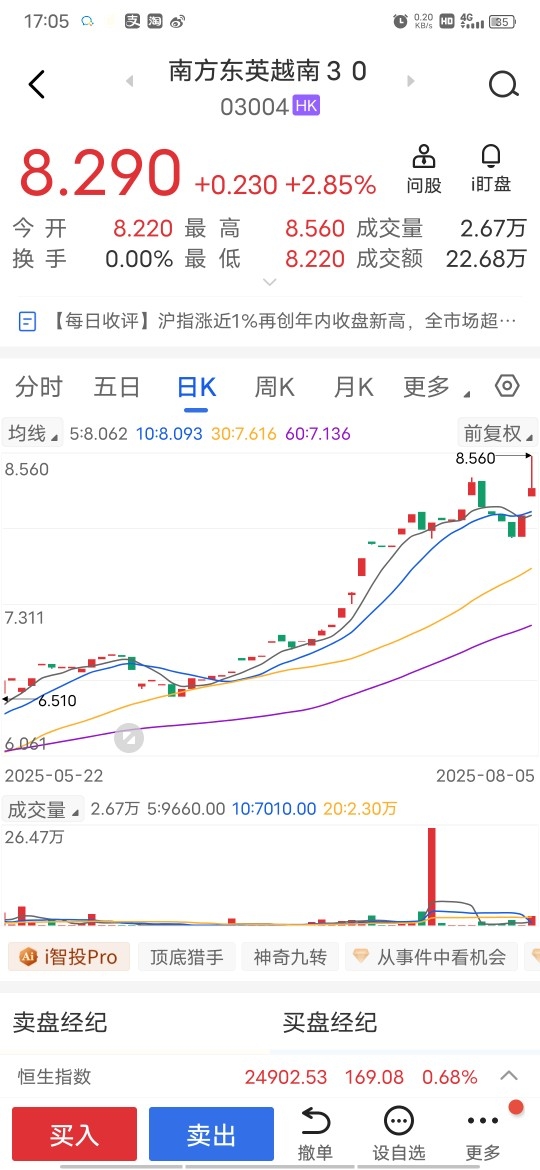Open chart settings hexagon icon
This screenshot has height=1170, width=540.
tap(507, 386)
